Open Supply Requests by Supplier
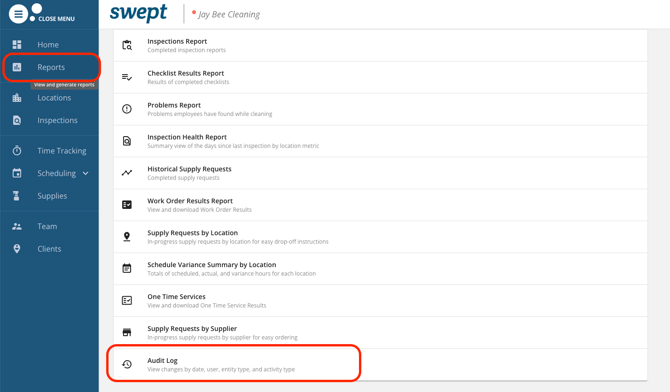The height and width of the screenshot is (392, 670). pyautogui.click(x=380, y=333)
